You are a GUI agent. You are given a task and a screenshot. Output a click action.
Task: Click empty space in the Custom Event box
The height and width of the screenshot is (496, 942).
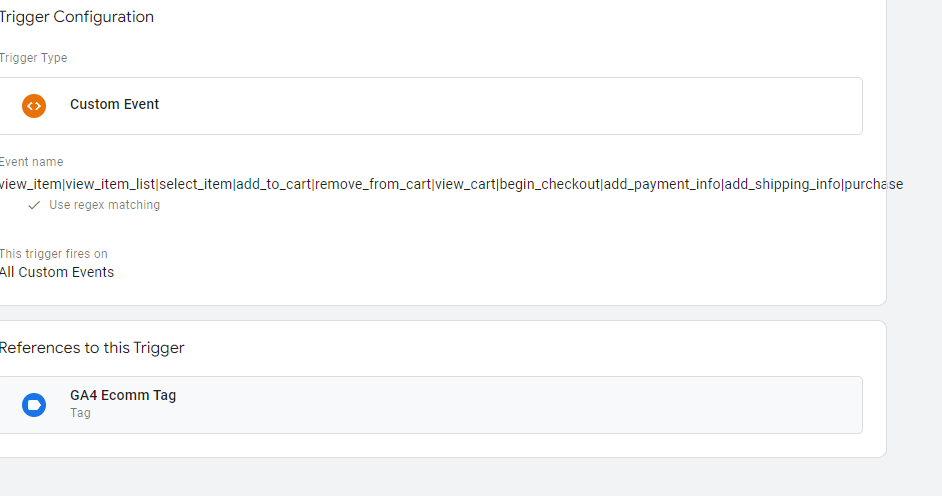[511, 106]
